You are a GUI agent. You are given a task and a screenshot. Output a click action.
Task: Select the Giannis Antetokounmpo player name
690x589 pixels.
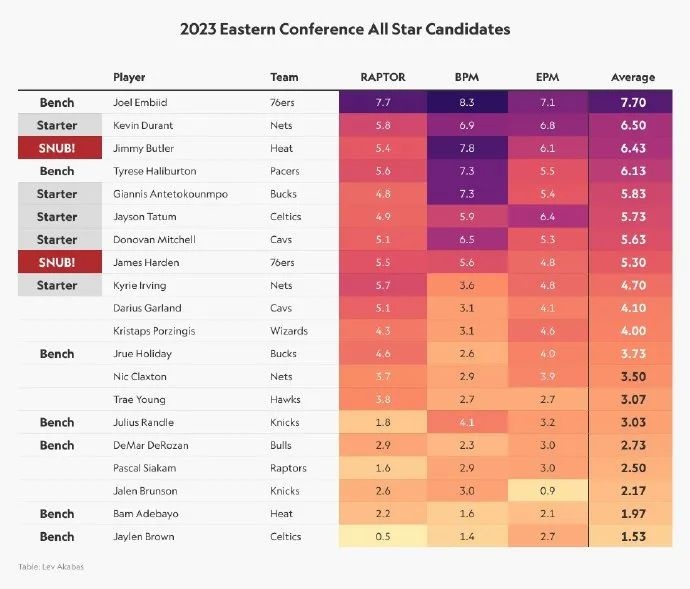pos(170,194)
